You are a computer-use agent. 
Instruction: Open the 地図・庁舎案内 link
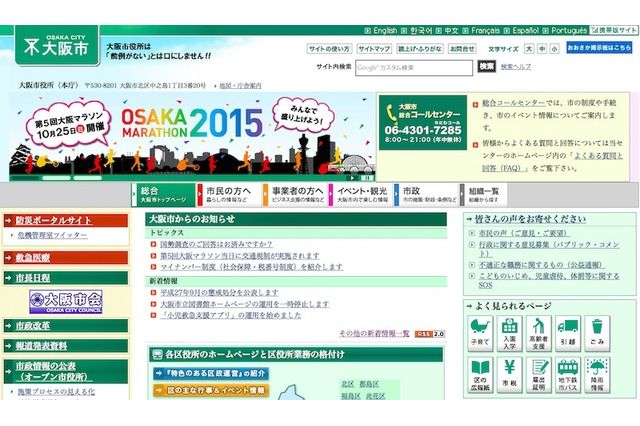coord(240,86)
